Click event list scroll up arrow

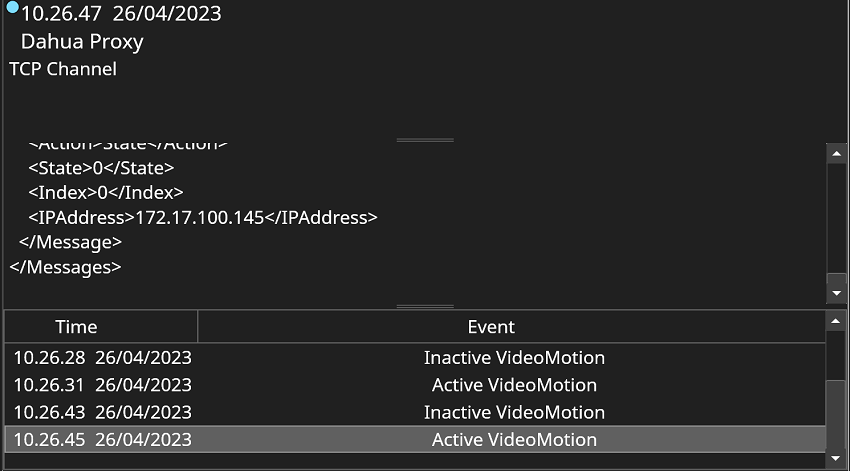coord(837,320)
